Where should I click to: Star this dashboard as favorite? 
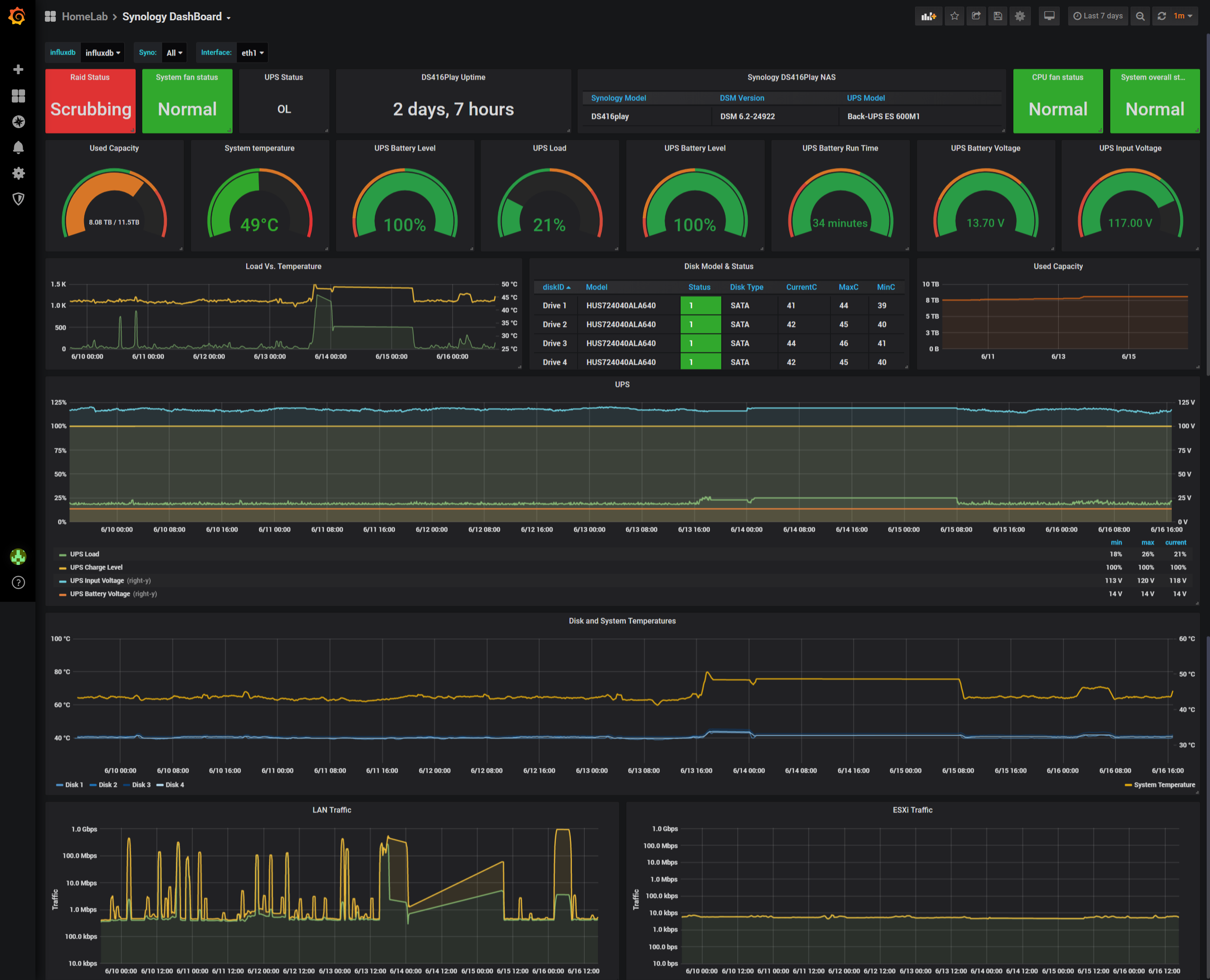click(x=954, y=17)
